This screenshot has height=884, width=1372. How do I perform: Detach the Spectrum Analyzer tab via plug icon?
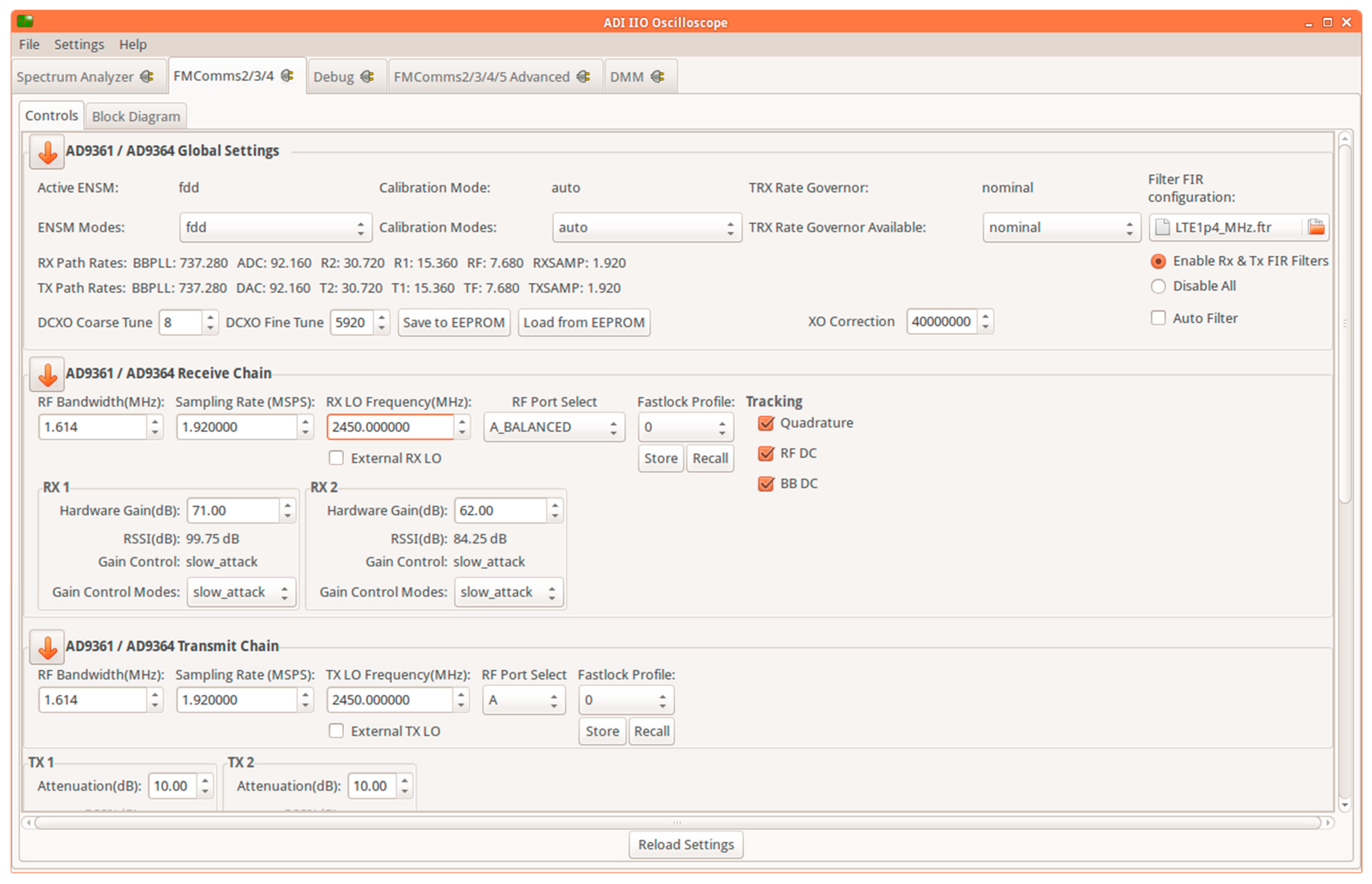pos(147,76)
